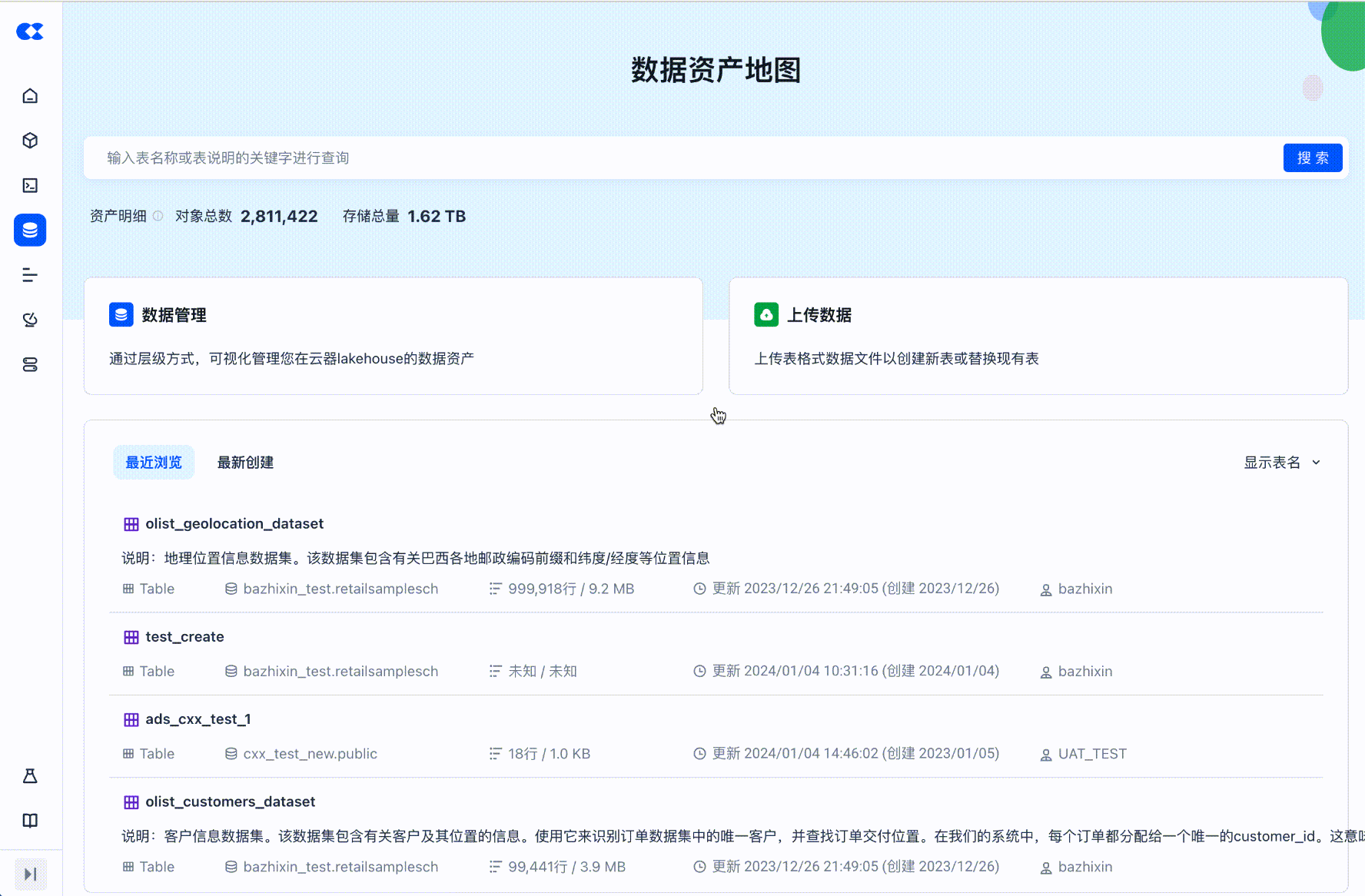This screenshot has width=1365, height=896.
Task: Open the terminal console icon in the sidebar
Action: point(30,185)
